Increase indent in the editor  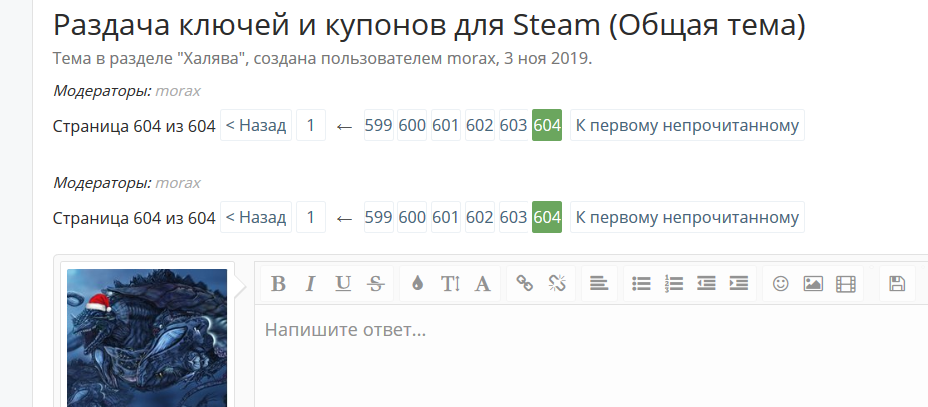coord(739,284)
